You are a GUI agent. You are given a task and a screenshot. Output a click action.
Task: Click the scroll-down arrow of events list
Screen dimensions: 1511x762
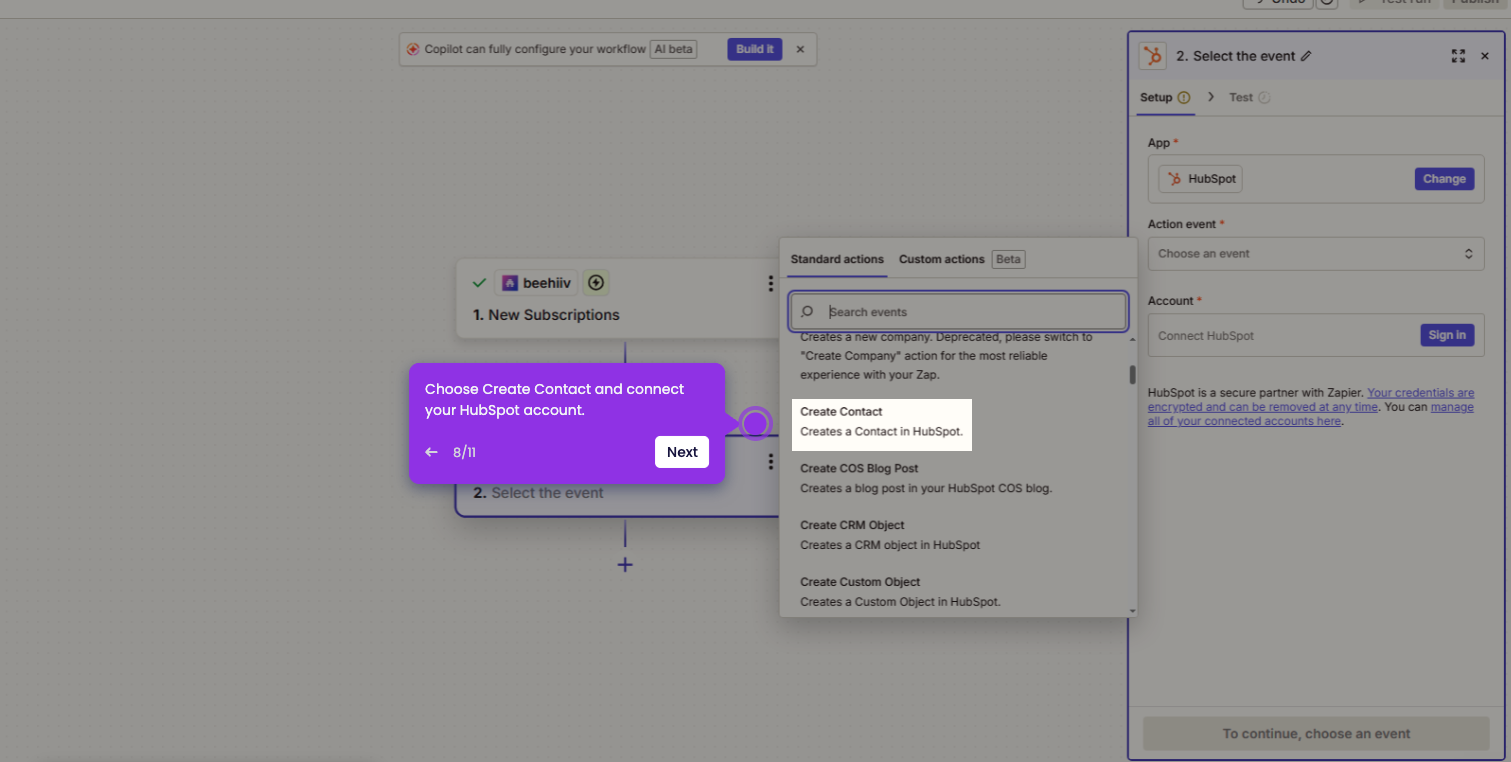tap(1133, 610)
